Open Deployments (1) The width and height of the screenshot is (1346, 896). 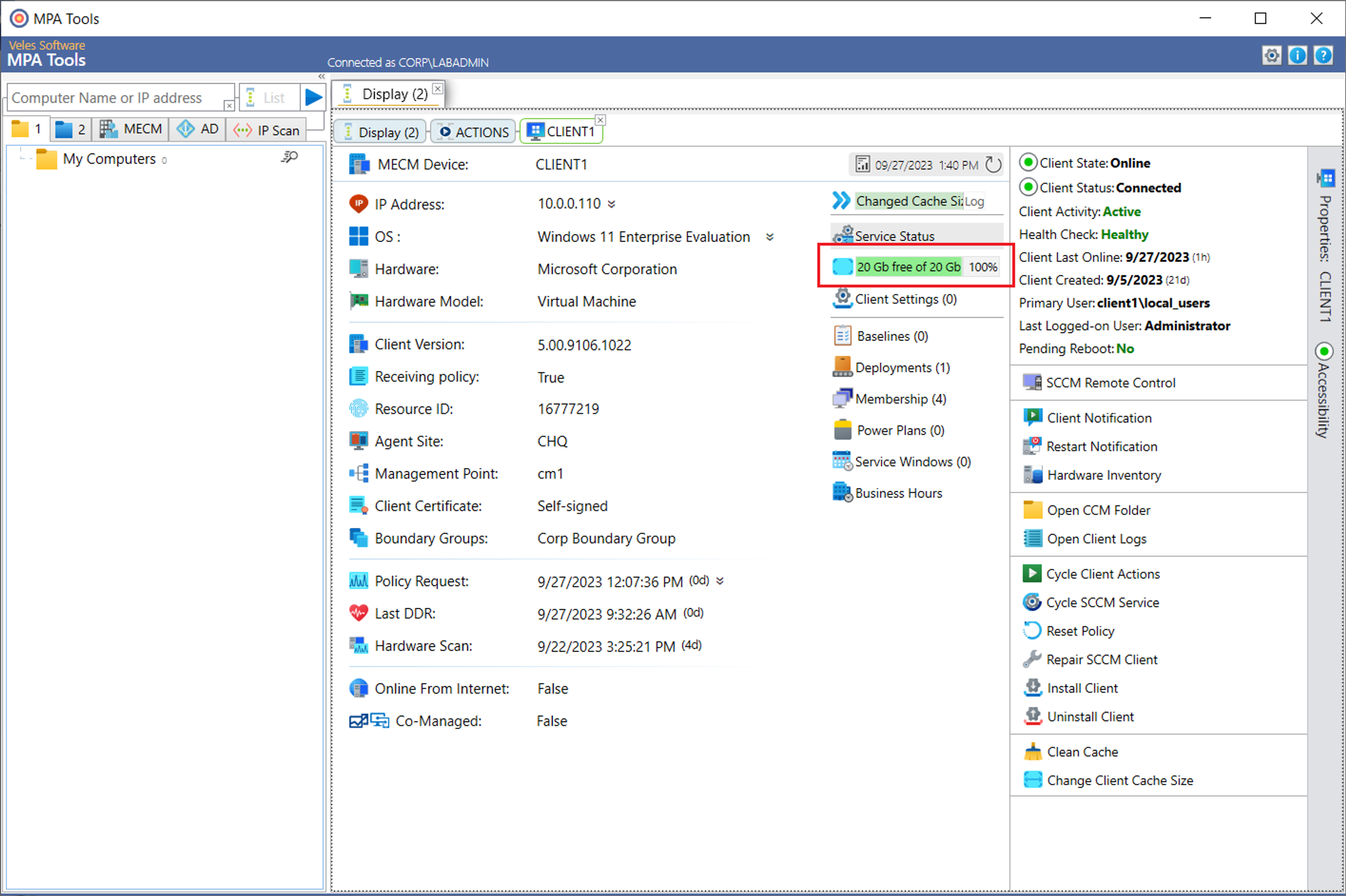[891, 367]
